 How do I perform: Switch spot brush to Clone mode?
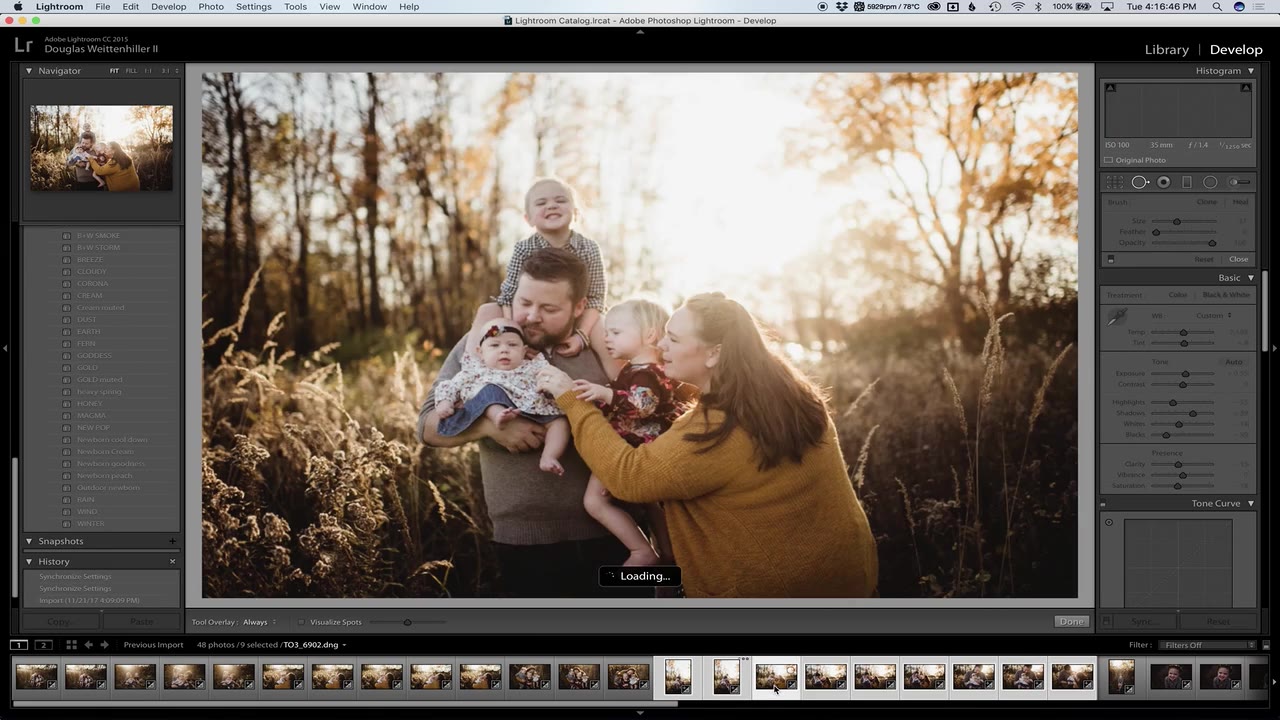coord(1207,203)
